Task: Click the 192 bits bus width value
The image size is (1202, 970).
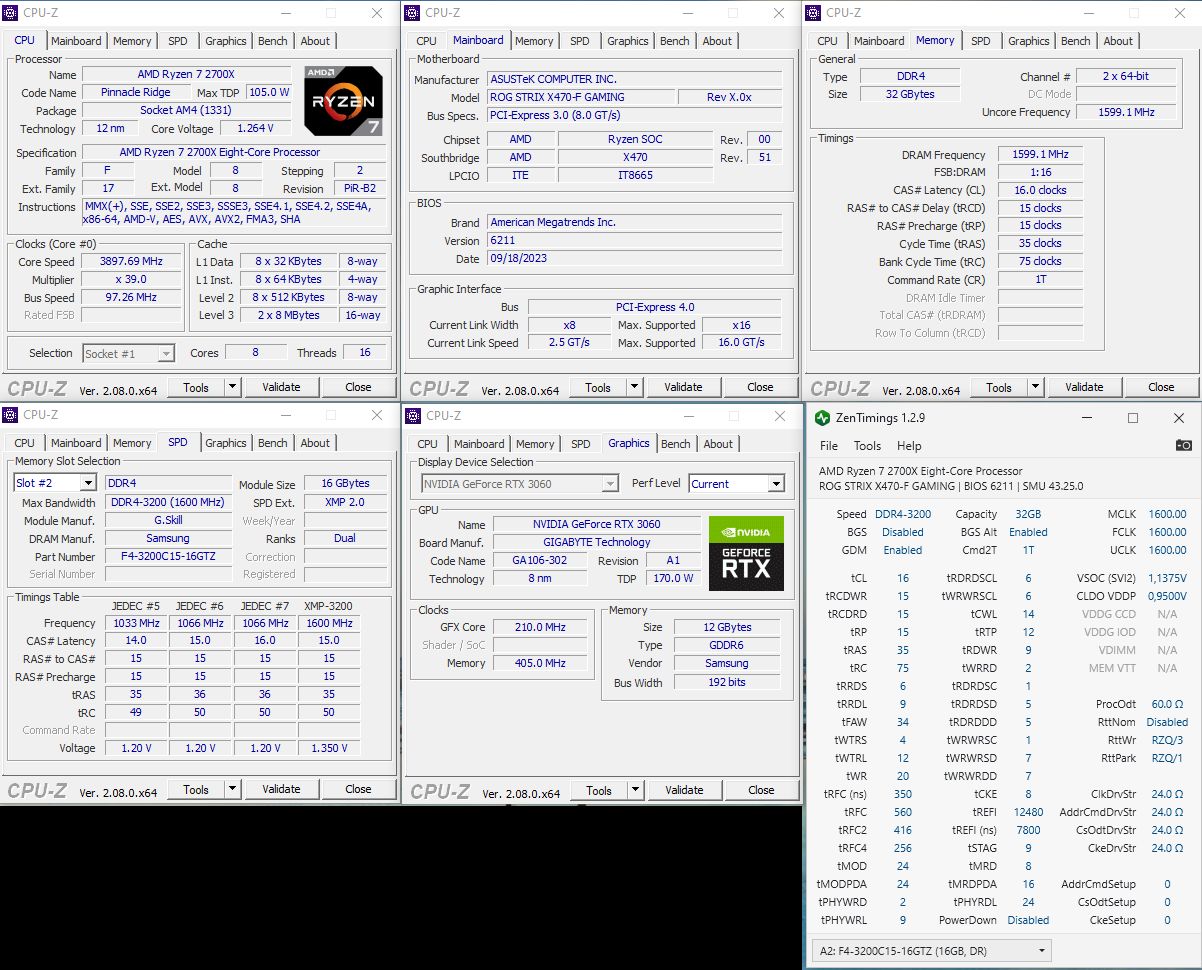Action: tap(727, 683)
